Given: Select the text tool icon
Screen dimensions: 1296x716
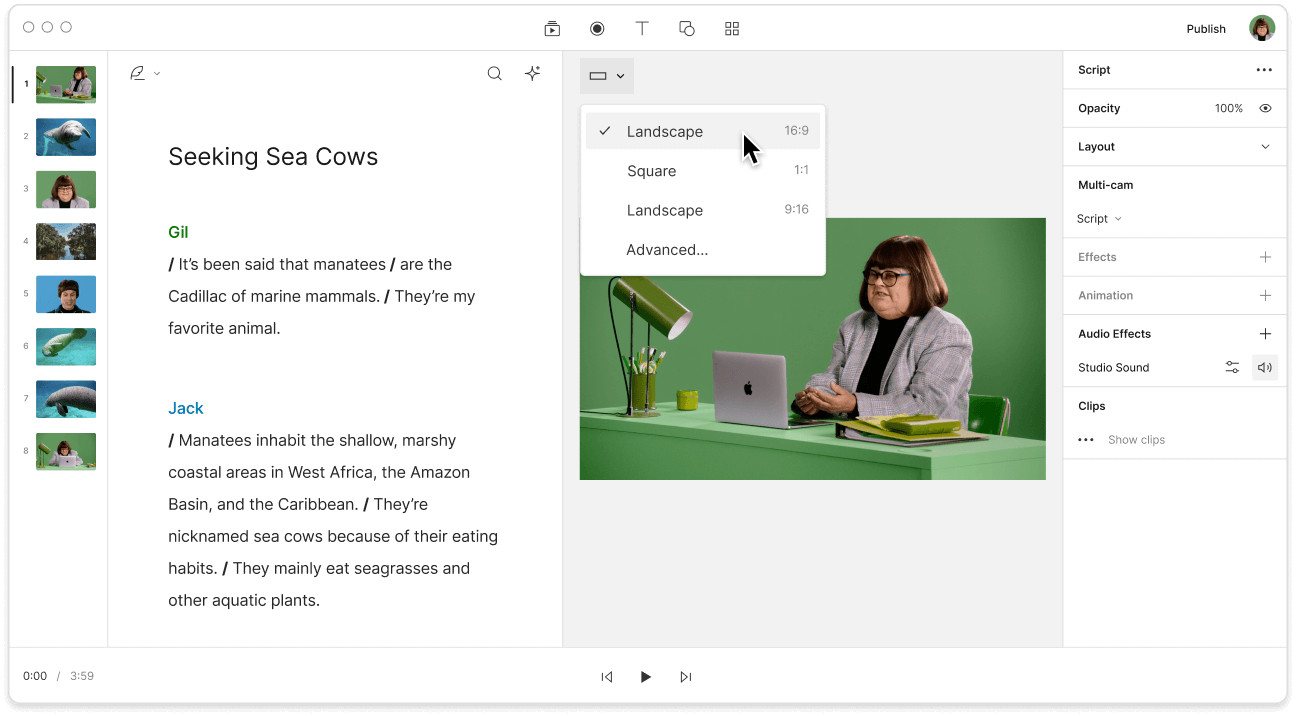Looking at the screenshot, I should (x=642, y=28).
